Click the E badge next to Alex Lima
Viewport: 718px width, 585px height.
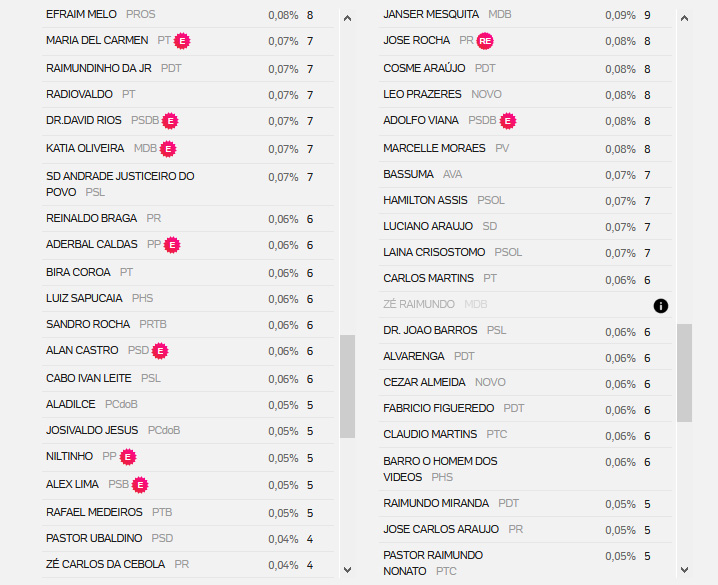click(x=140, y=485)
